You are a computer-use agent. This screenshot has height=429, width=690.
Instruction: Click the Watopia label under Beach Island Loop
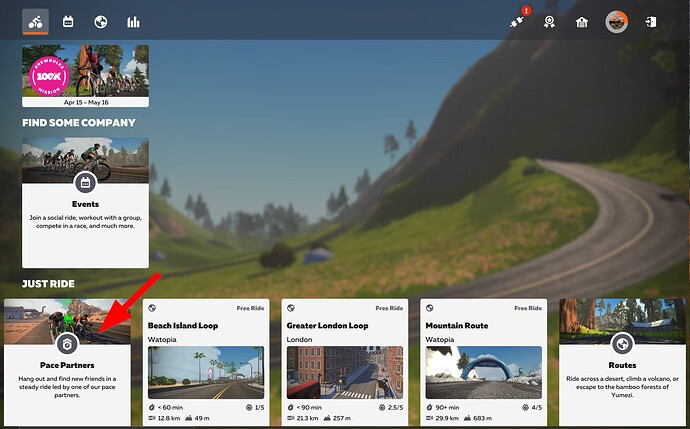[x=162, y=340]
